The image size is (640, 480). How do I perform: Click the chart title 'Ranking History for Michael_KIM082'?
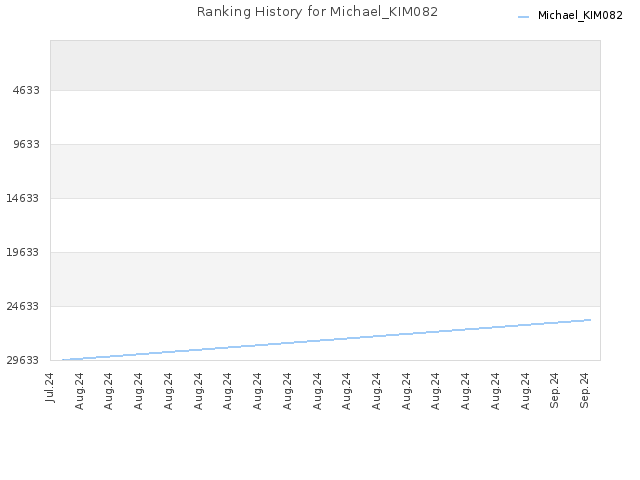[317, 12]
